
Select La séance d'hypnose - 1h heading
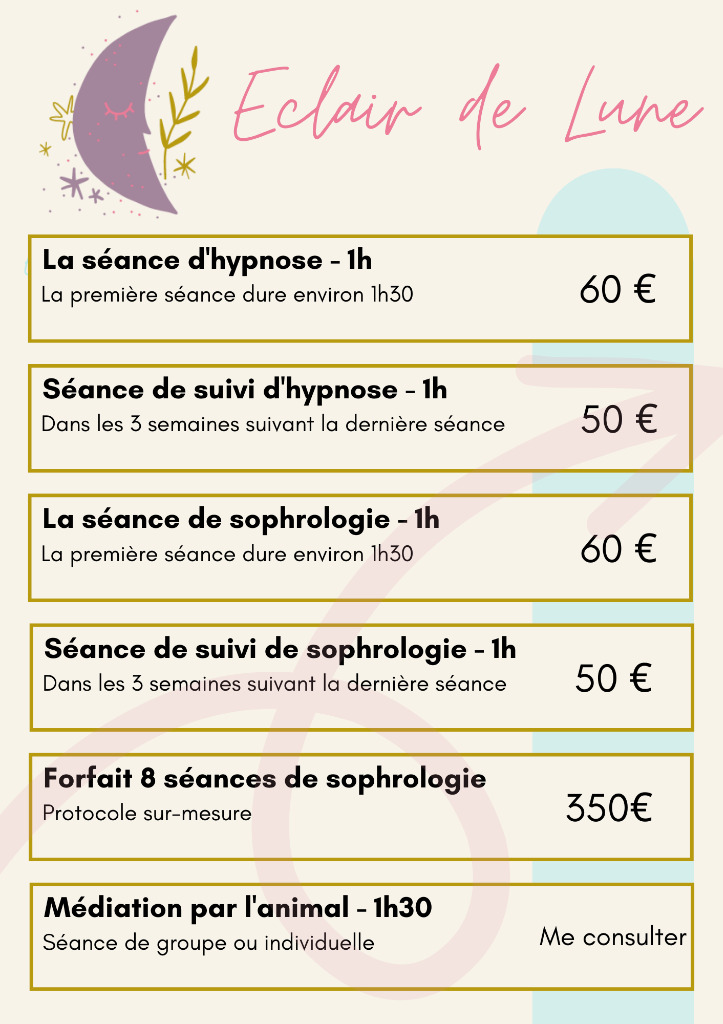click(207, 260)
